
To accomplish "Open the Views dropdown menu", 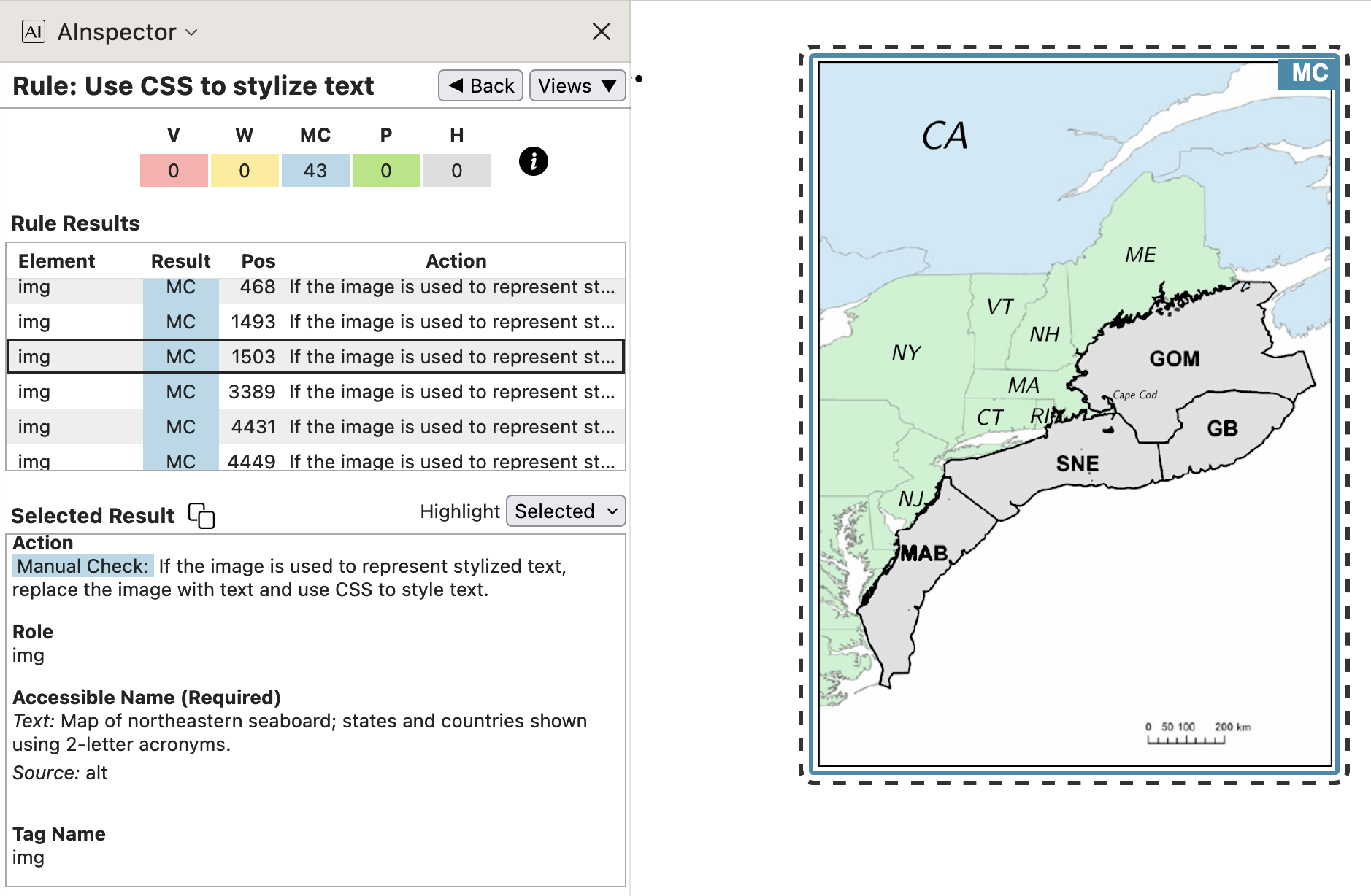I will click(x=577, y=86).
